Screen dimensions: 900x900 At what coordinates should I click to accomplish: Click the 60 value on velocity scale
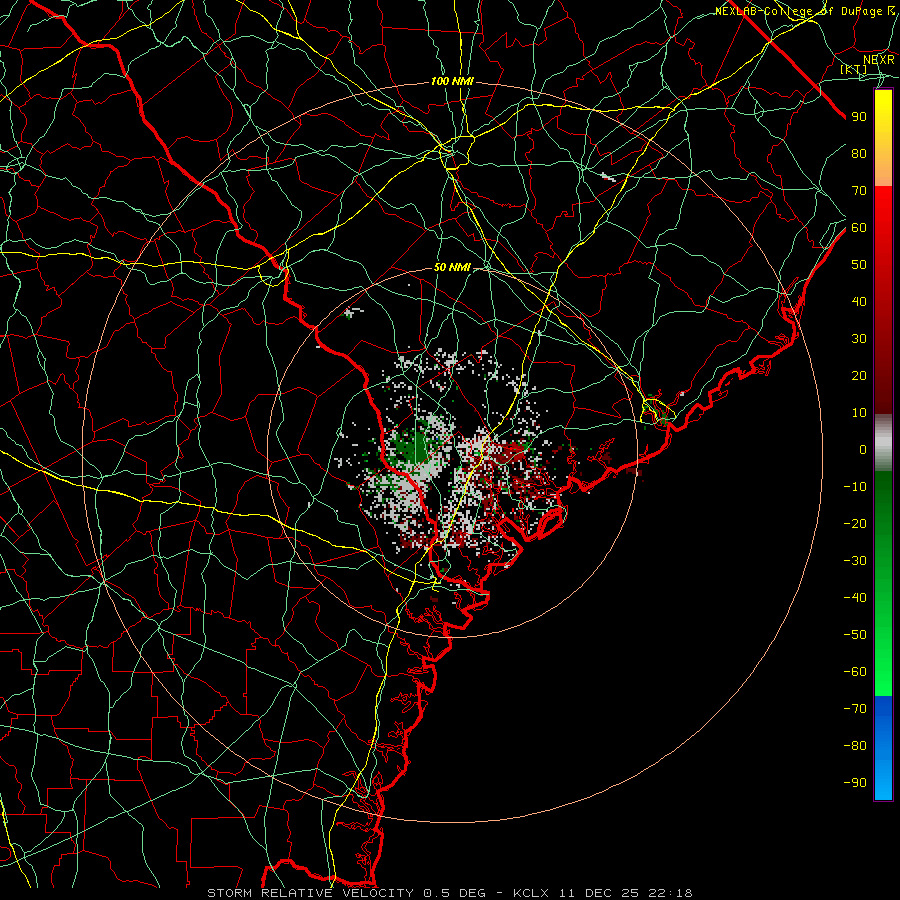click(859, 227)
